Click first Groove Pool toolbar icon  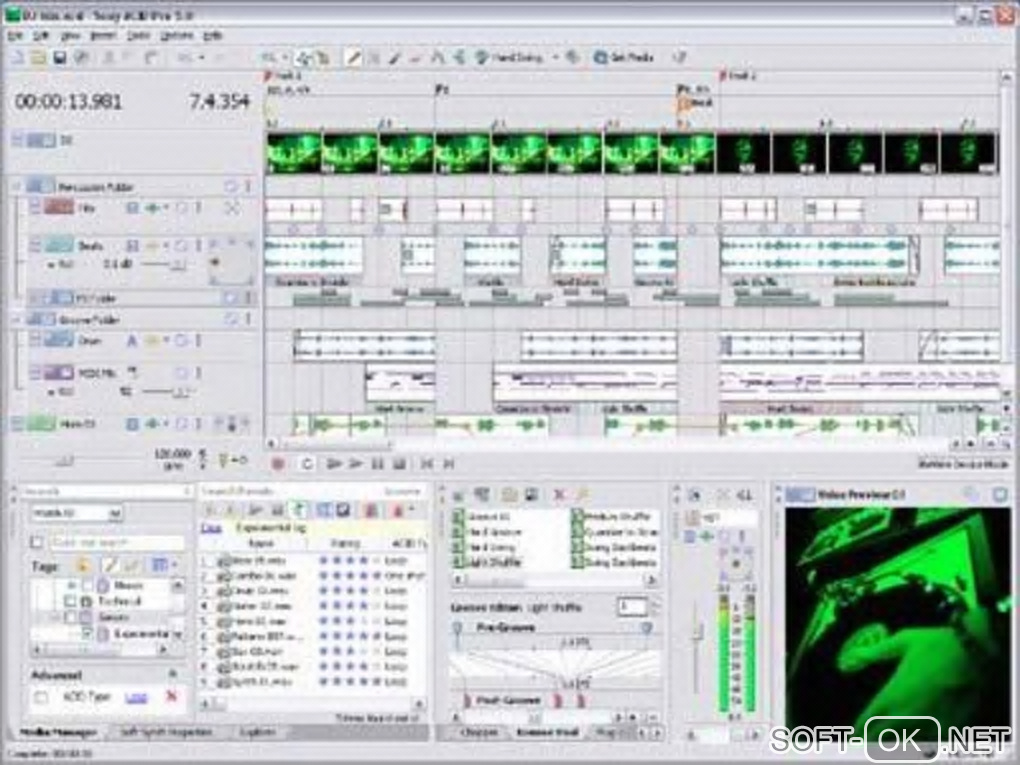point(459,495)
